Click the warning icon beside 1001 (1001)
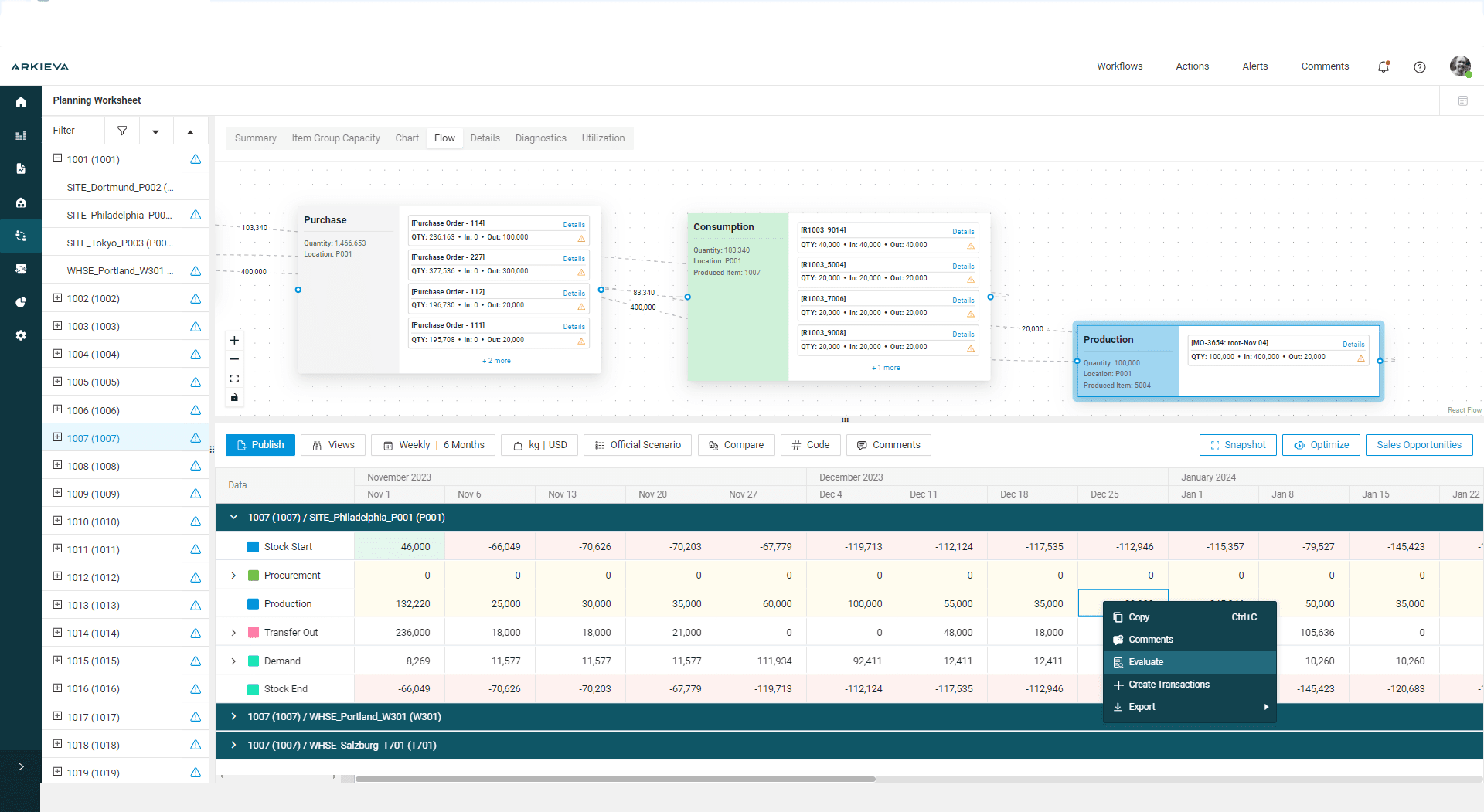Image resolution: width=1484 pixels, height=812 pixels. (x=196, y=159)
